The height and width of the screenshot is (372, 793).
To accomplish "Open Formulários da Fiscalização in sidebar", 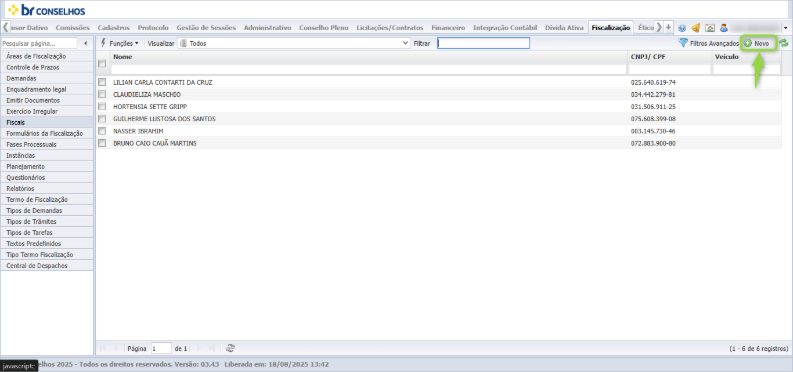I will tap(47, 133).
